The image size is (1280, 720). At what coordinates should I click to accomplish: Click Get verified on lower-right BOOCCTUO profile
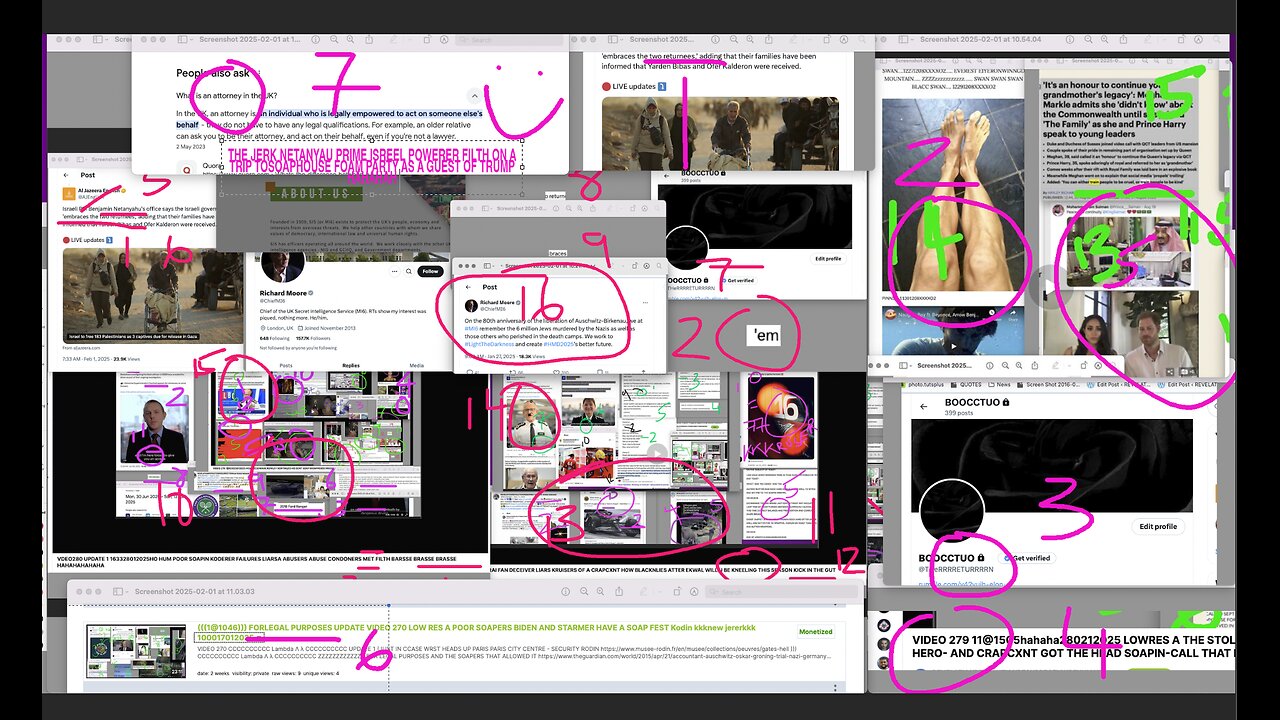coord(1026,557)
